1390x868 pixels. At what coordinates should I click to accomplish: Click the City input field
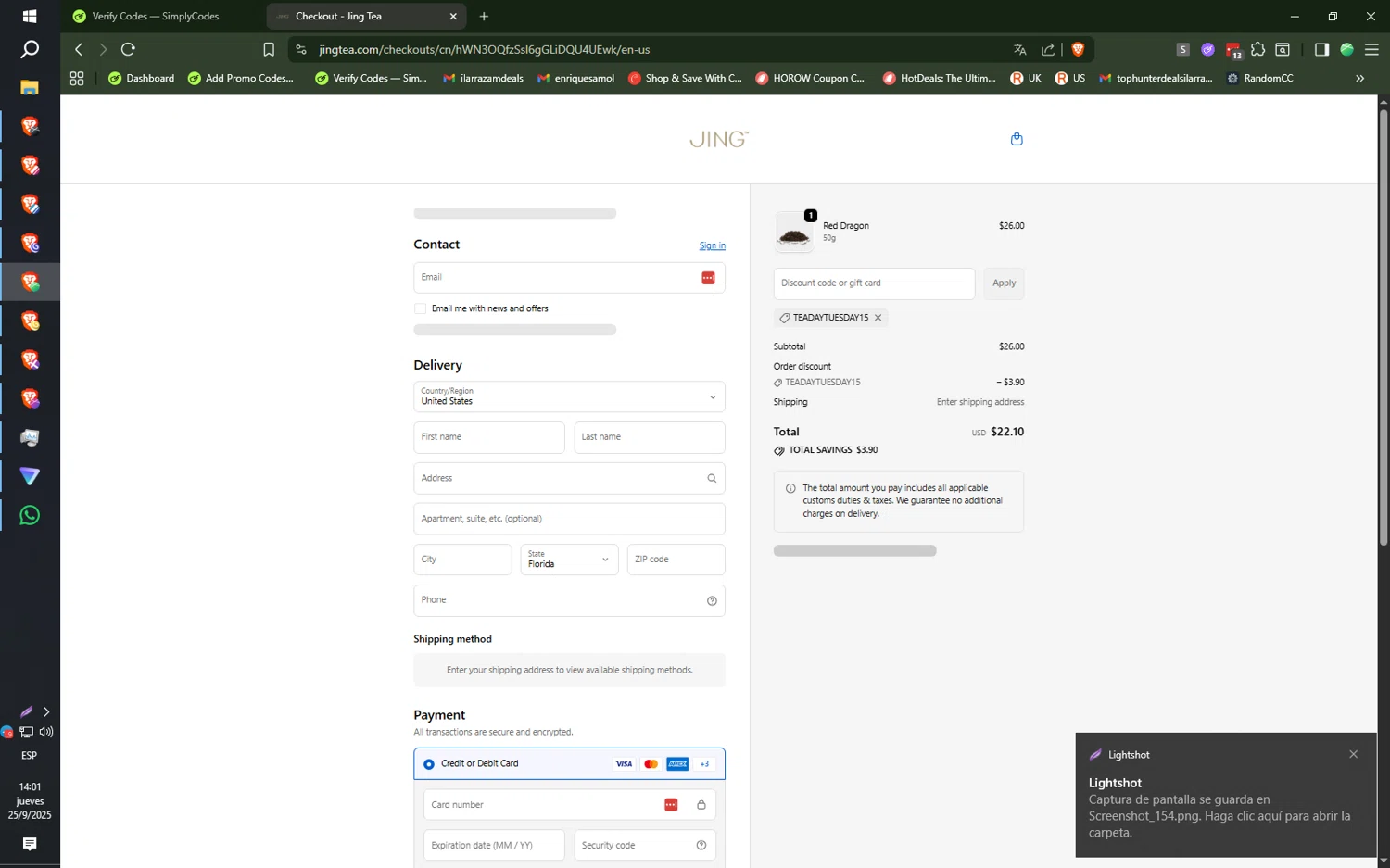(462, 560)
